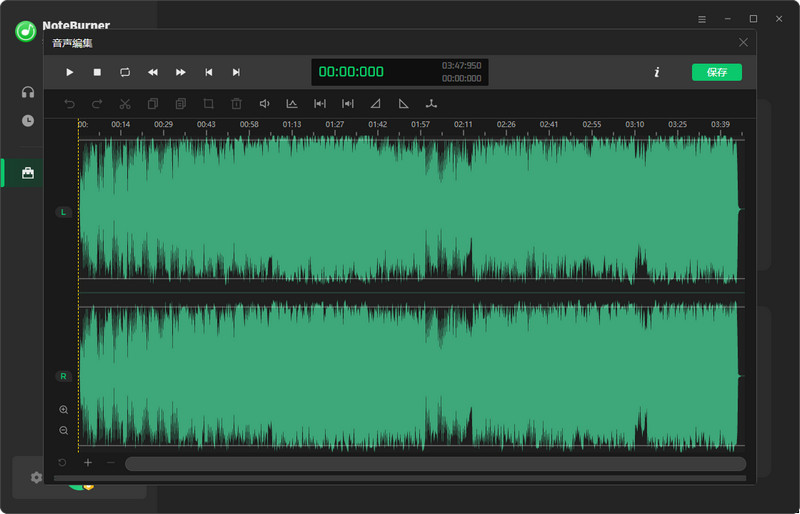Viewport: 800px width, 514px height.
Task: Toggle loop playback
Action: click(125, 72)
